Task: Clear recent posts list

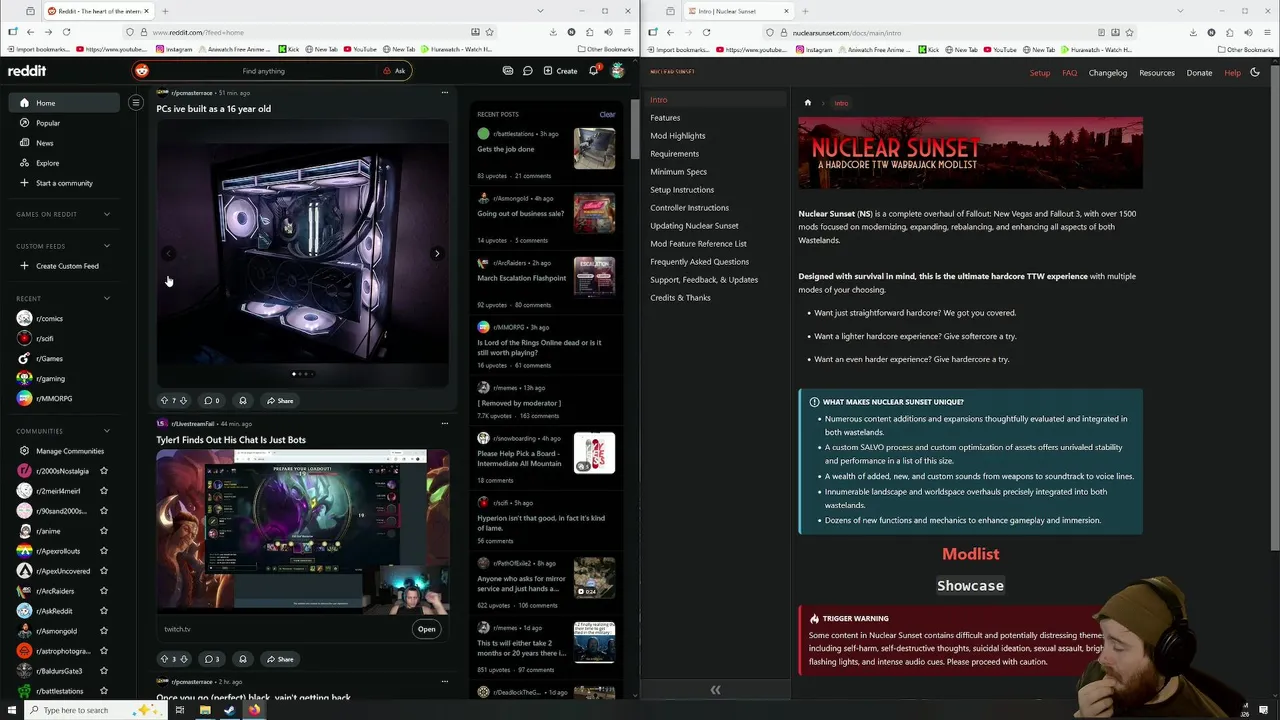Action: 607,114
